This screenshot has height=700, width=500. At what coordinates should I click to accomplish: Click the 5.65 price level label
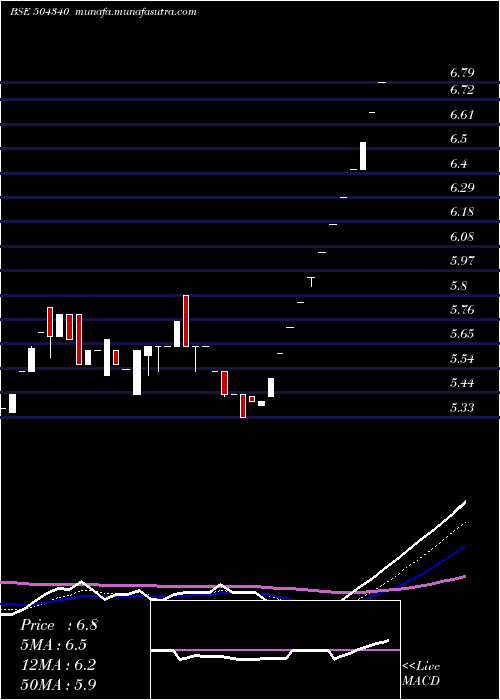462,334
